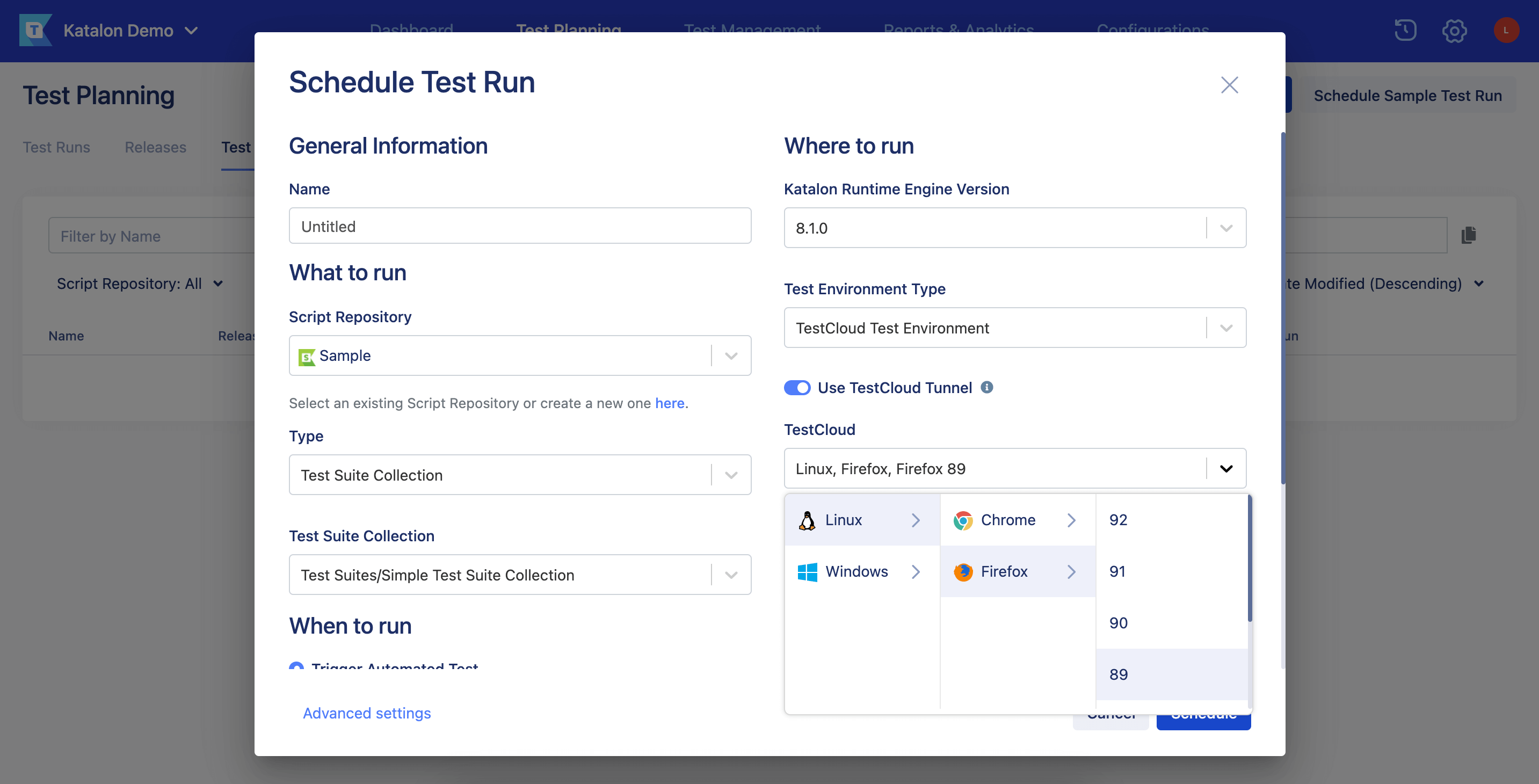This screenshot has height=784, width=1539.
Task: Click the Windows logo icon
Action: click(807, 572)
